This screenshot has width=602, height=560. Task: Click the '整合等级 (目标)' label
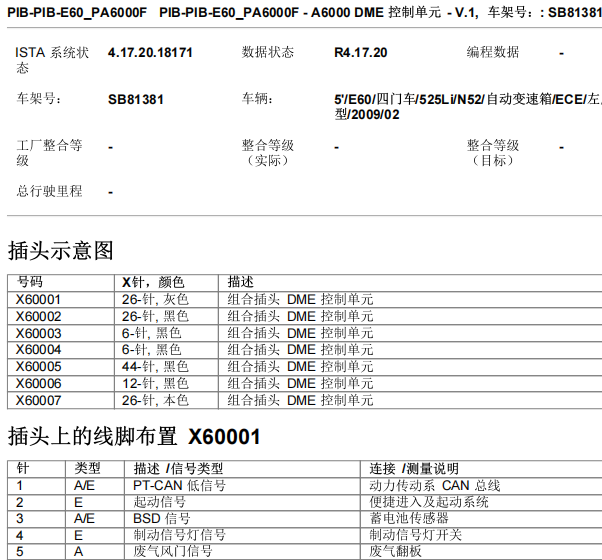[x=493, y=153]
